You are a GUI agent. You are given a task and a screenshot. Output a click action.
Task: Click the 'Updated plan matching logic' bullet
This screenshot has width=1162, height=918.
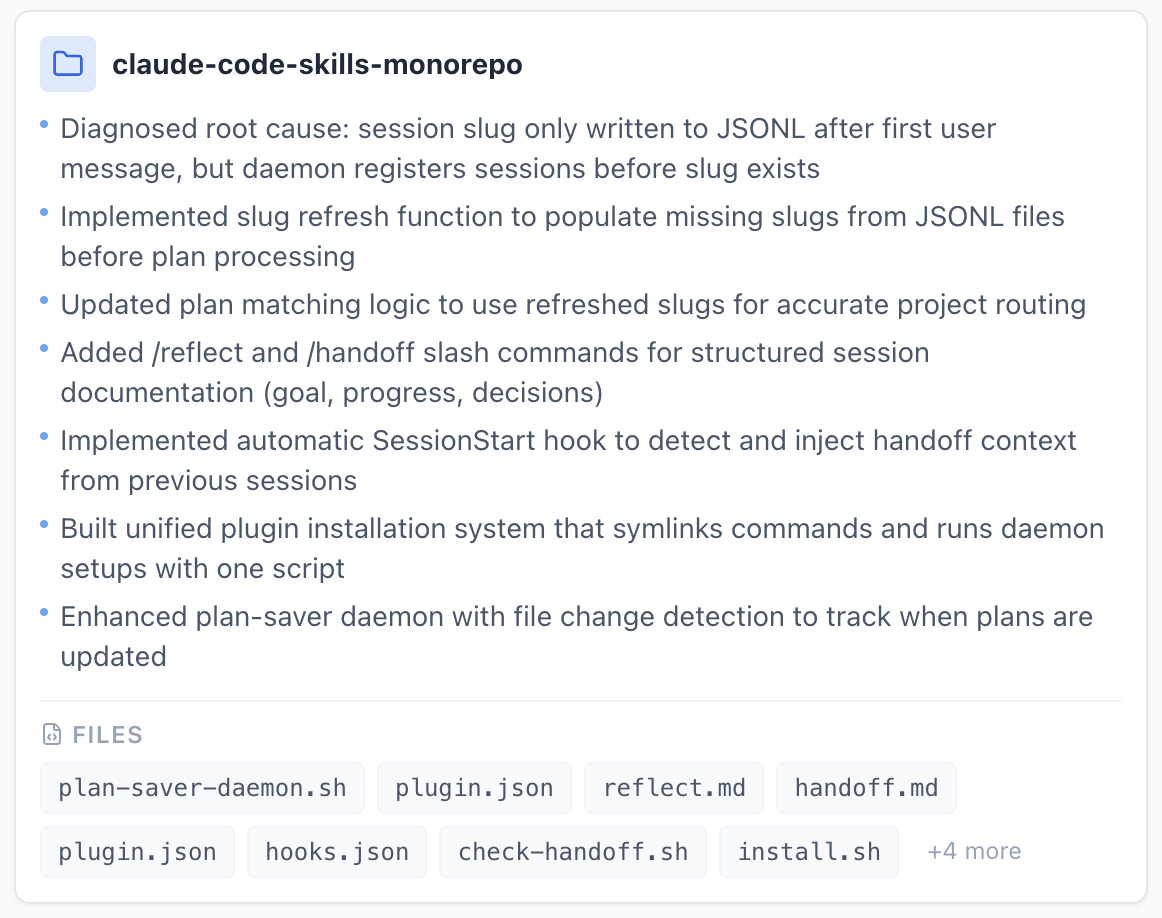[573, 304]
